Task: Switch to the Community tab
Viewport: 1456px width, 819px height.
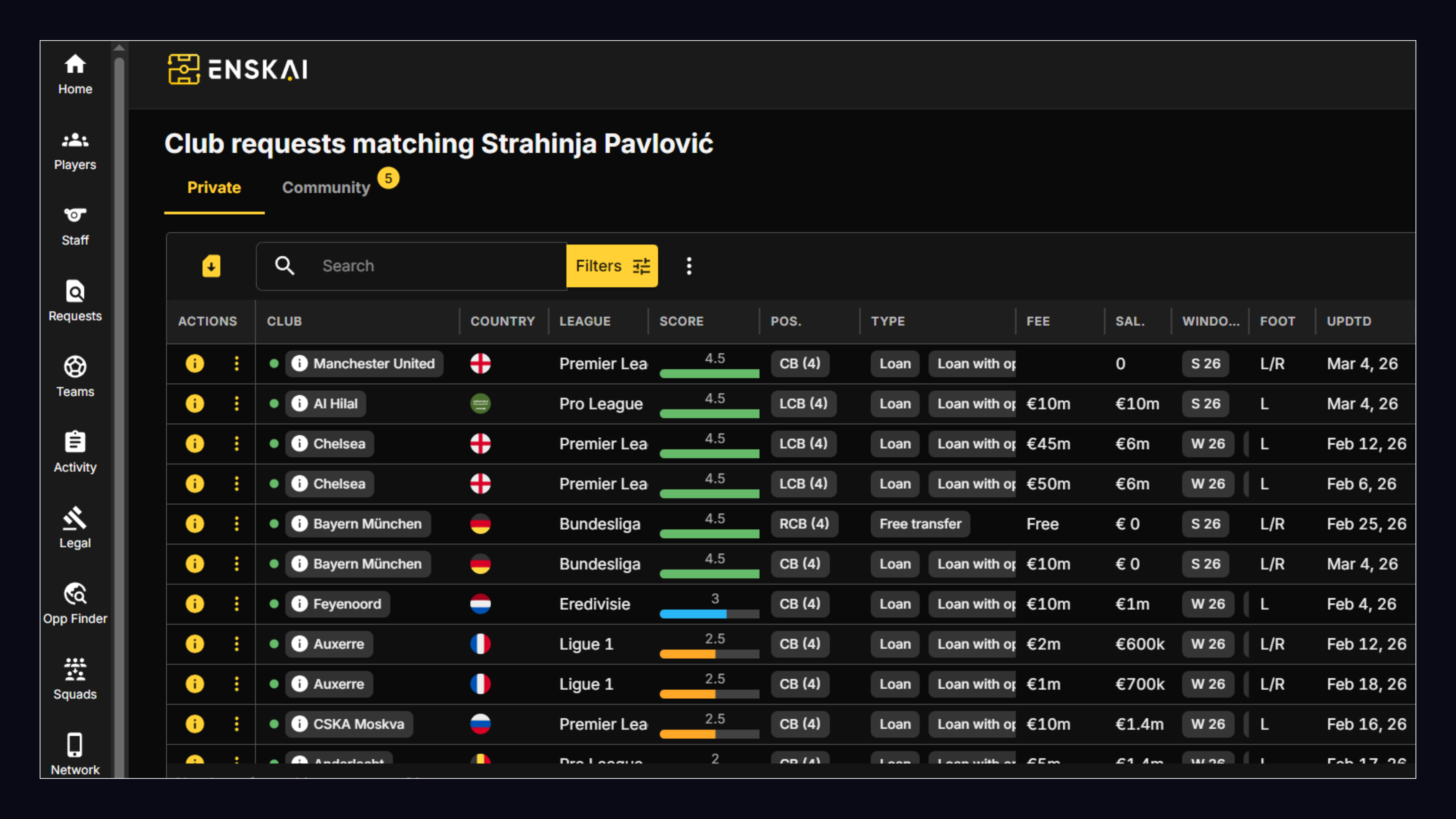Action: [x=326, y=188]
